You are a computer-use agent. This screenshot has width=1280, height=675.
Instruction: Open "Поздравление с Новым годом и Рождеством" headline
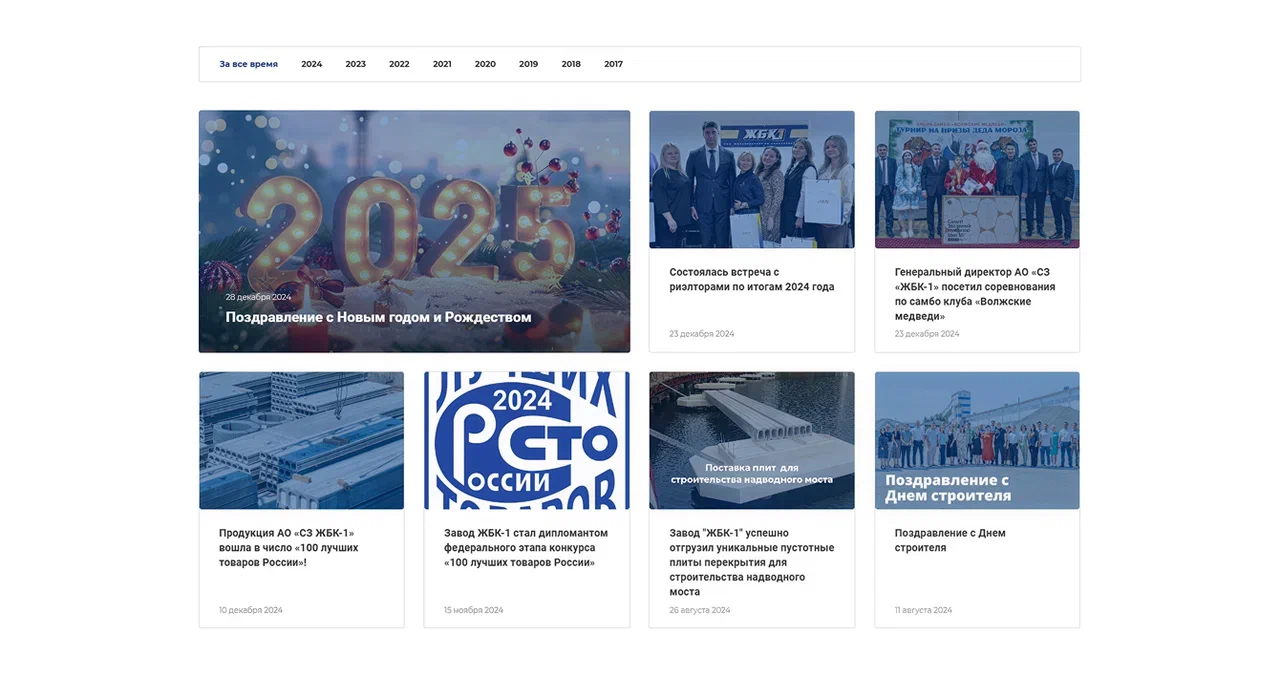coord(378,317)
